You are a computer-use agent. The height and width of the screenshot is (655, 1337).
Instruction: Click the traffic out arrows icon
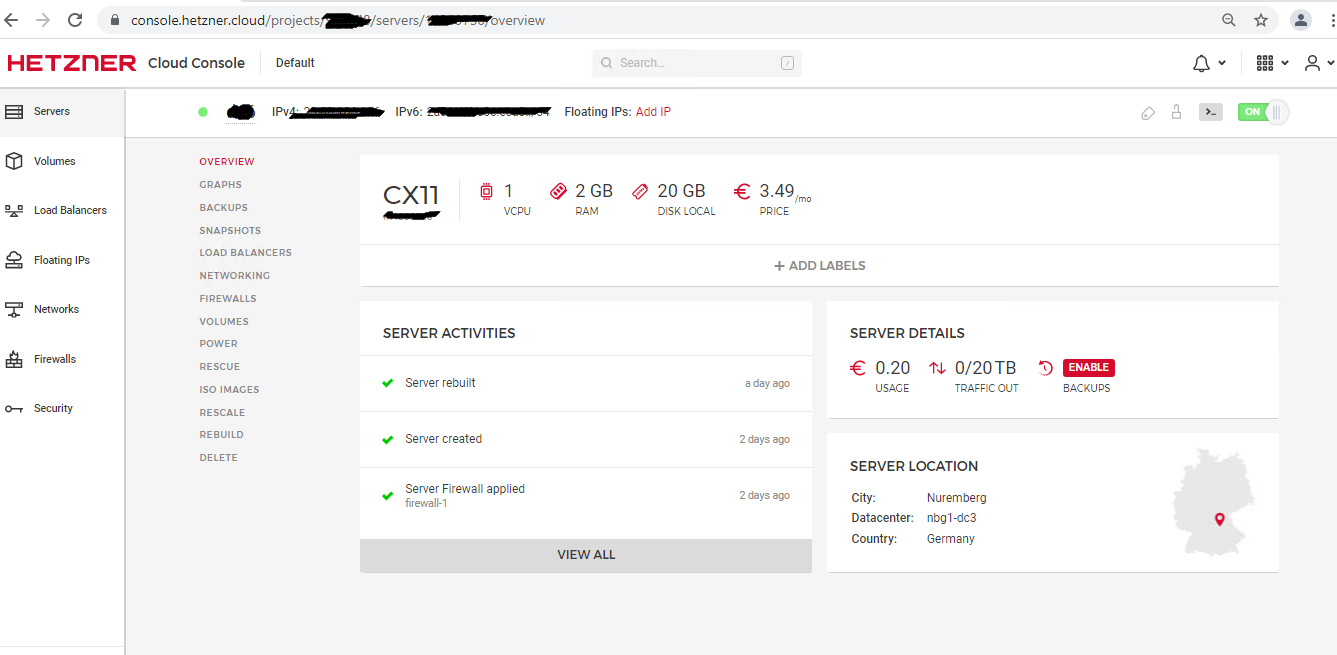(937, 368)
